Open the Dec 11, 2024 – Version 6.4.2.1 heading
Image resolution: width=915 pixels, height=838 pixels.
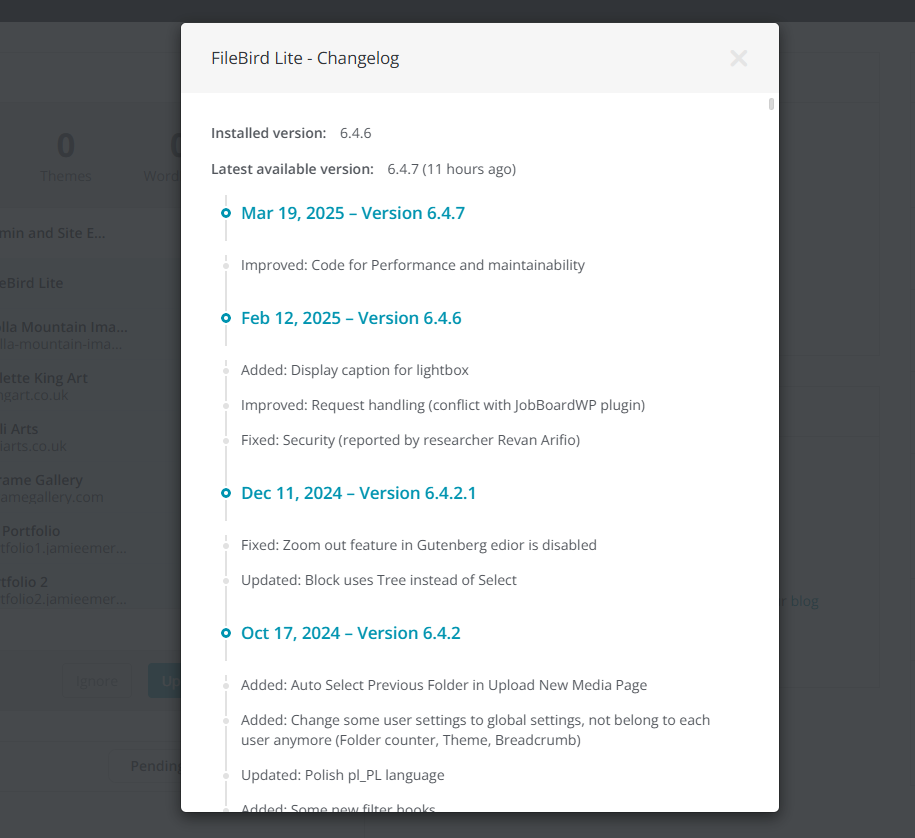[358, 494]
